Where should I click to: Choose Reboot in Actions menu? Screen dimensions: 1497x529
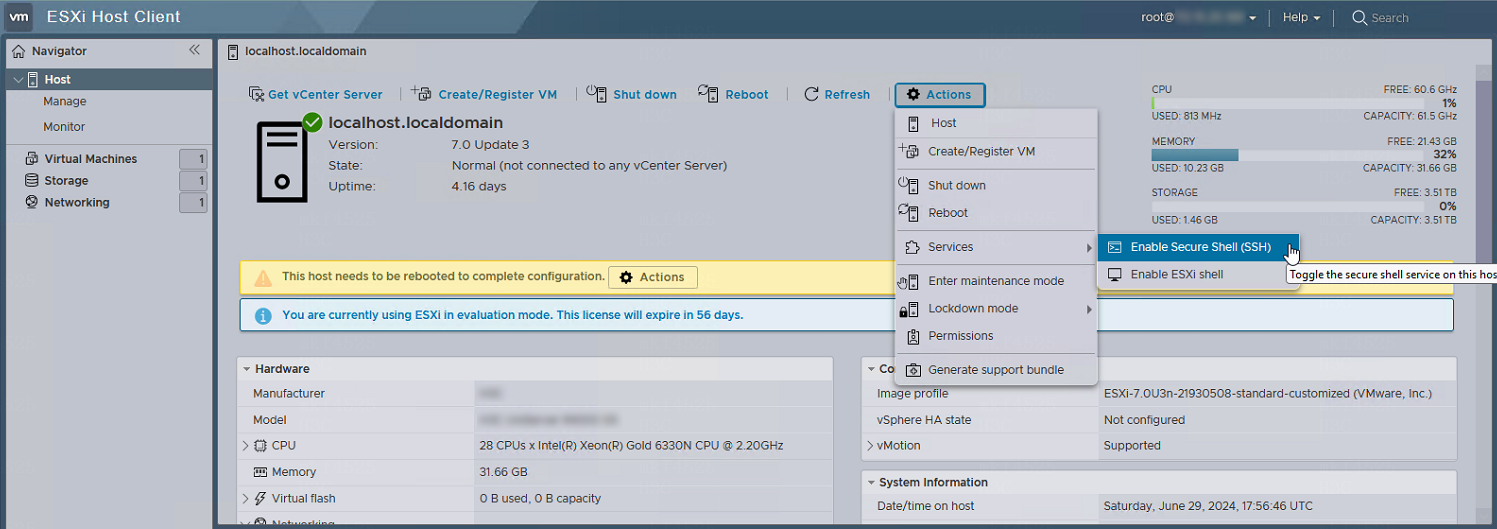[x=996, y=213]
